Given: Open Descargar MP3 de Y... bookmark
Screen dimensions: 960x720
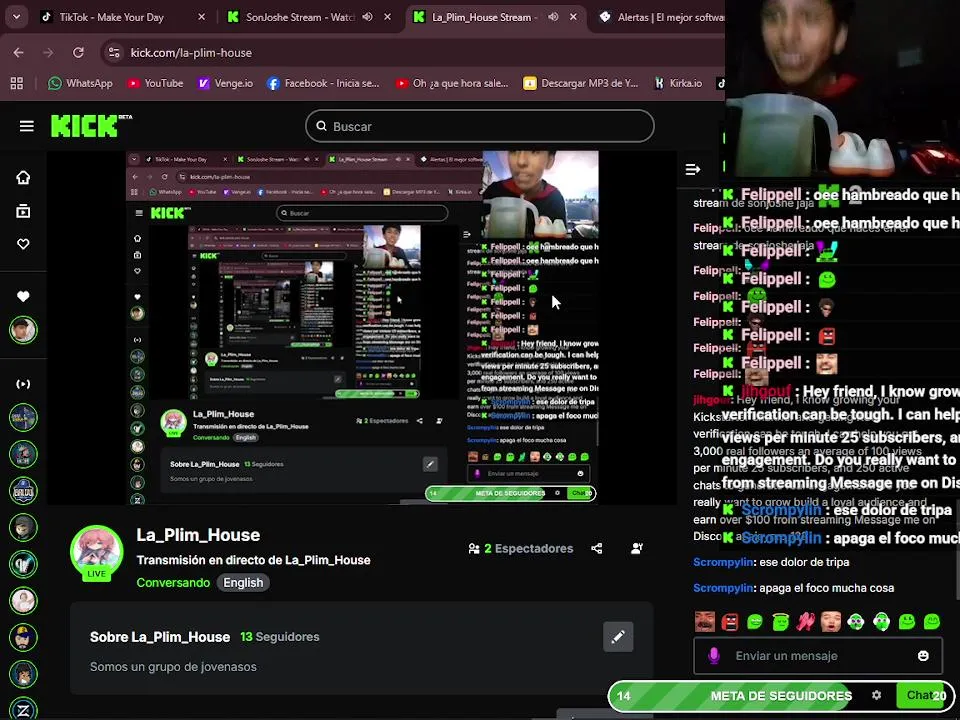Looking at the screenshot, I should click(x=581, y=83).
